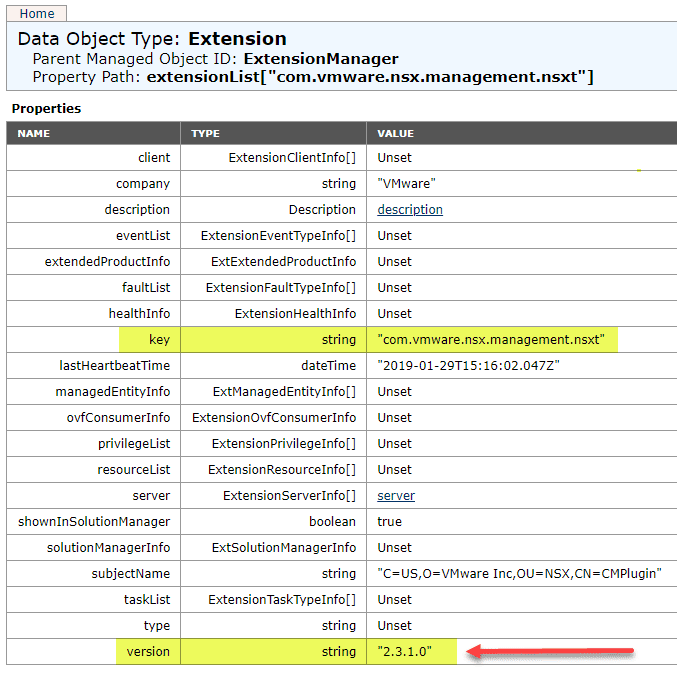677x679 pixels.
Task: Select the "2019-01-29T15:16:02.047Z" value
Action: tap(468, 365)
